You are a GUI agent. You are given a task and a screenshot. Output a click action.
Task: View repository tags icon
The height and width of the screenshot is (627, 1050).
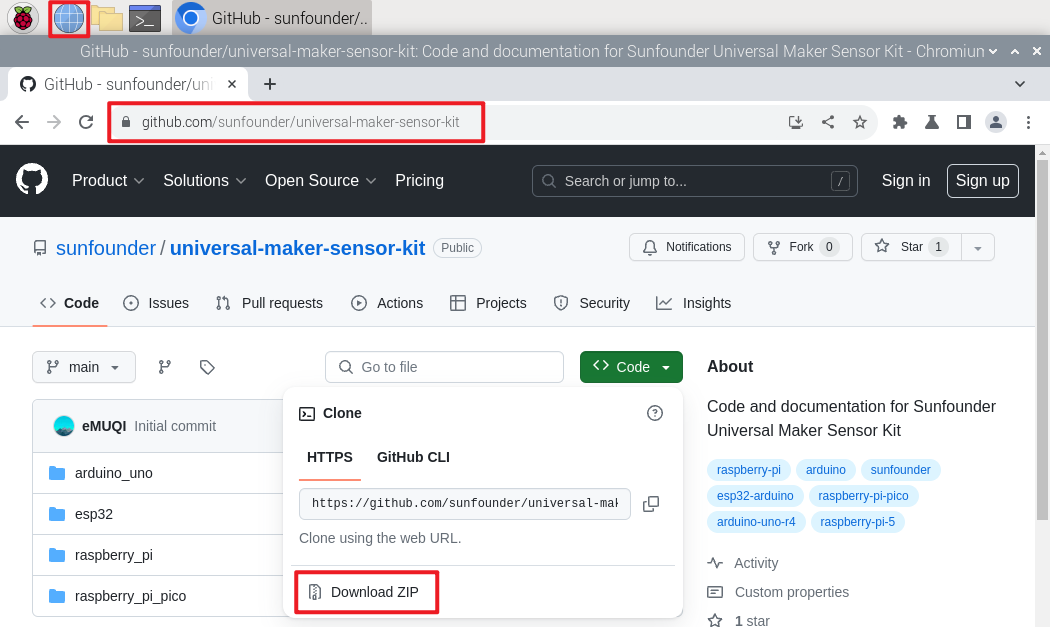pyautogui.click(x=207, y=367)
